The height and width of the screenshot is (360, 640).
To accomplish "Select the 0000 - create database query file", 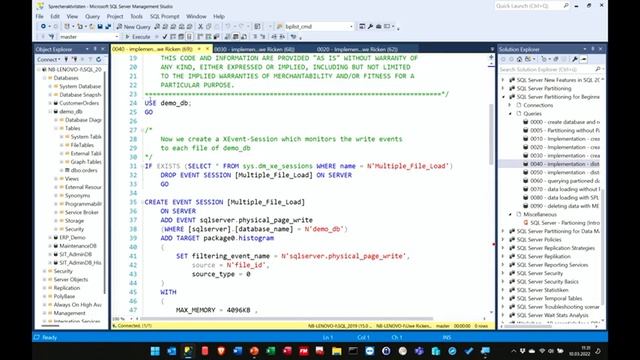I will pyautogui.click(x=564, y=122).
